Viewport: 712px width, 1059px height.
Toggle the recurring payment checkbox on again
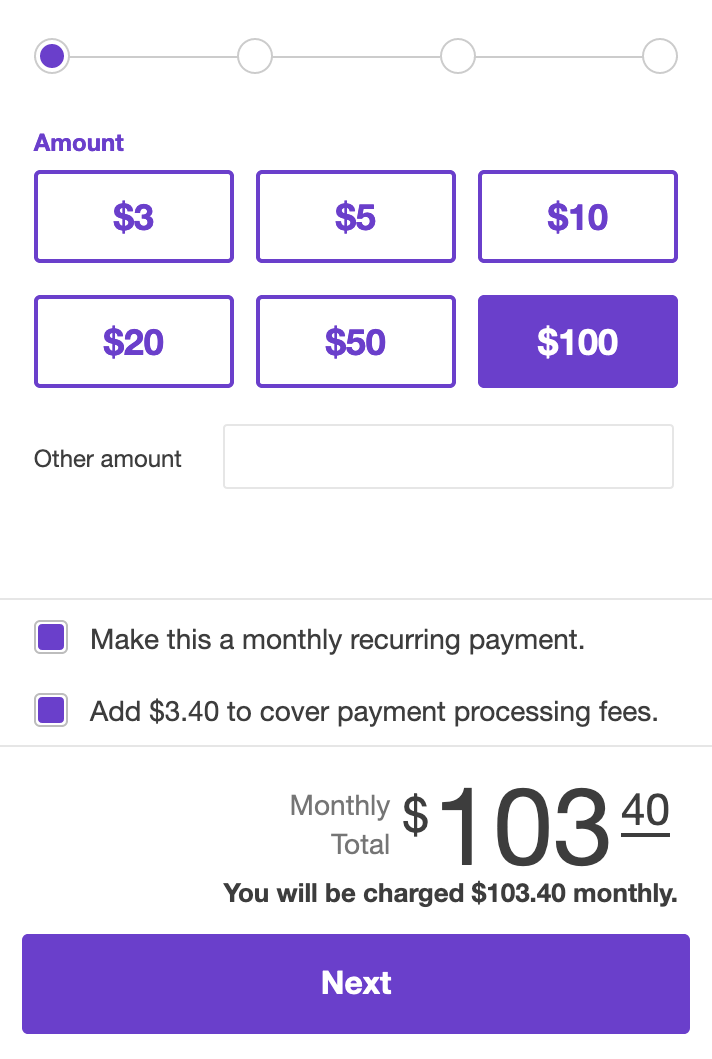[50, 636]
